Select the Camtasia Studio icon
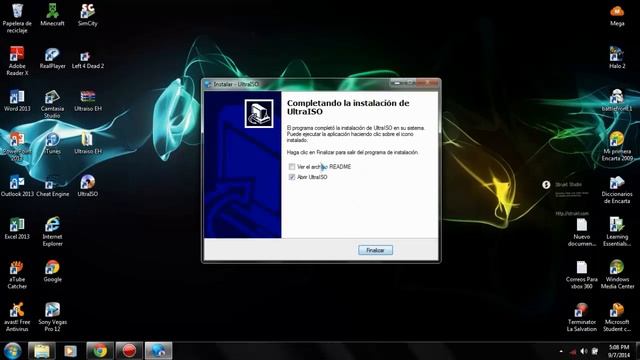 point(52,104)
